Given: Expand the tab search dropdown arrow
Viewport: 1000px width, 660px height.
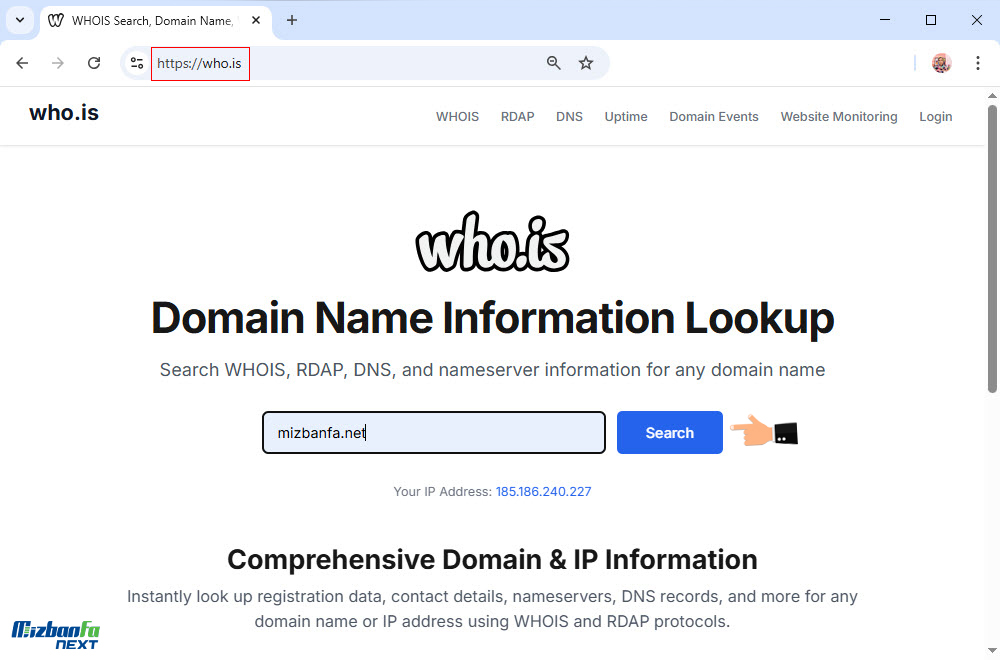Looking at the screenshot, I should [x=19, y=20].
